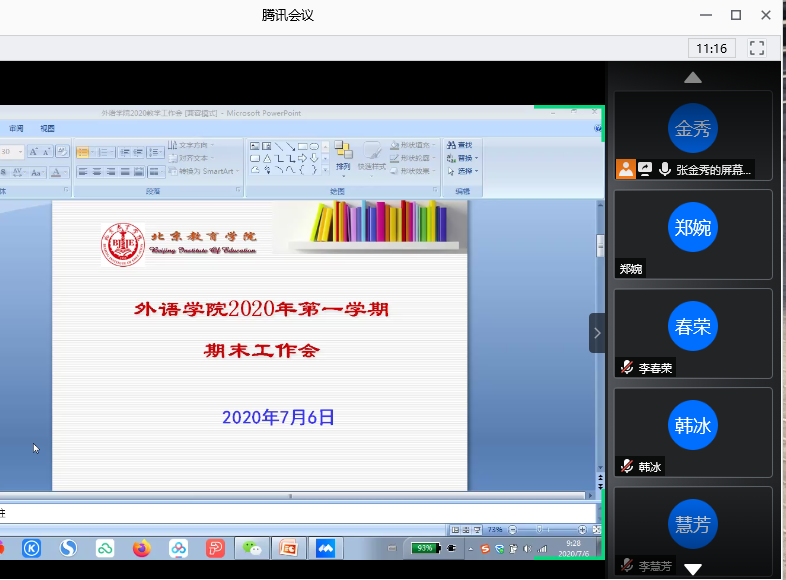Viewport: 786px width, 580px height.
Task: Click the font color A button
Action: point(56,172)
